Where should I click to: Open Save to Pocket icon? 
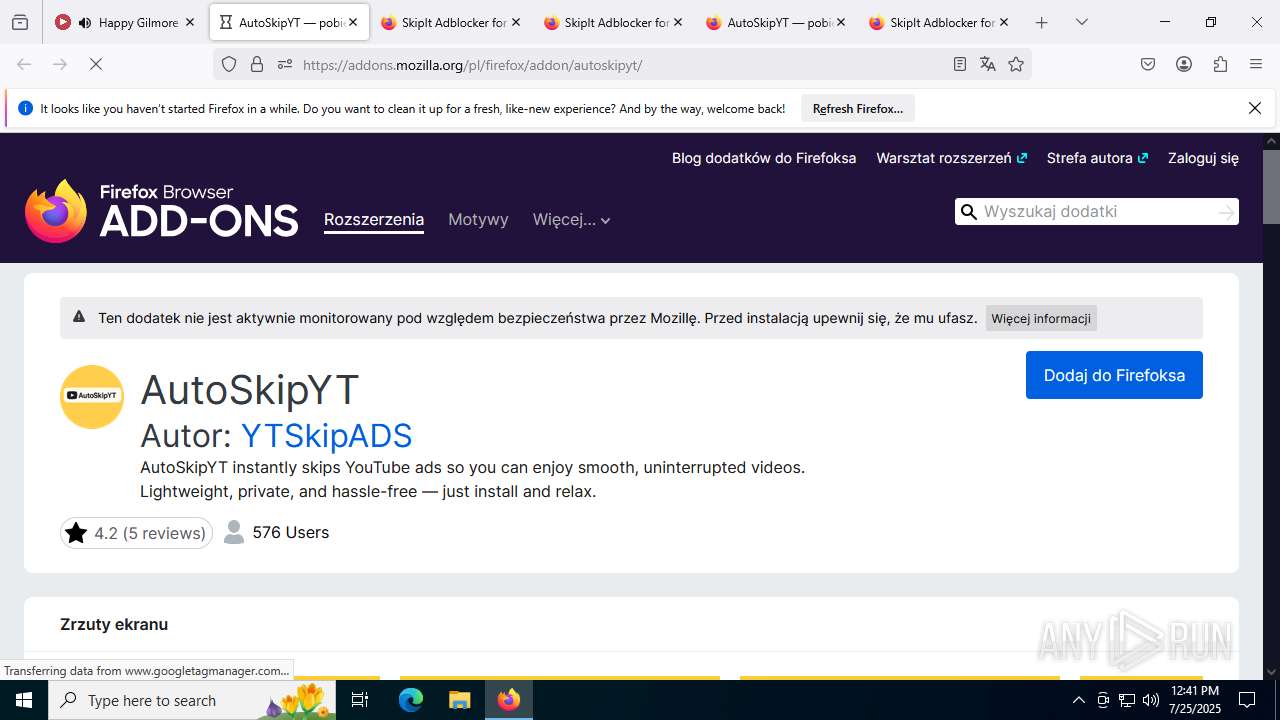(1148, 64)
